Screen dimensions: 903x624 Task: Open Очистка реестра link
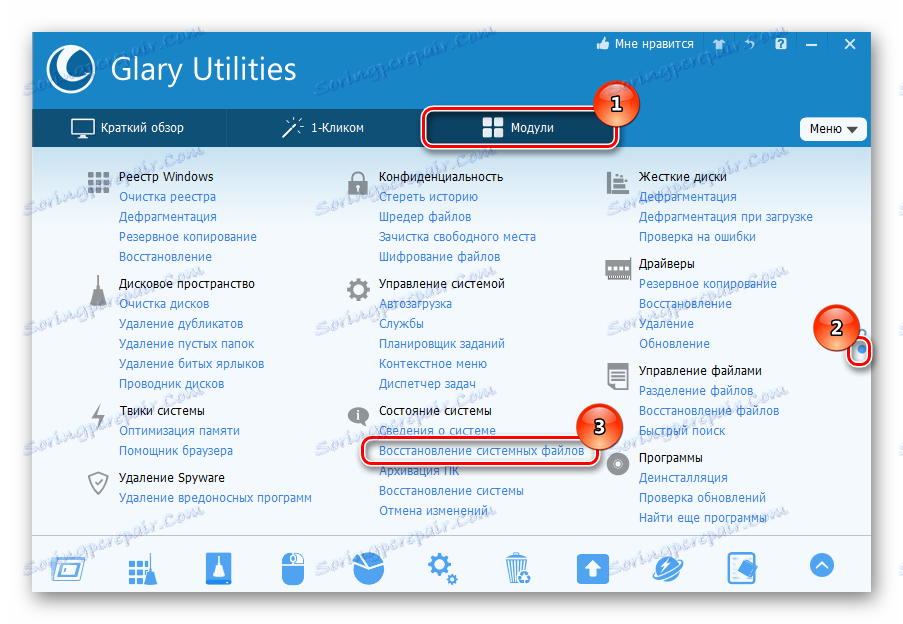(167, 197)
